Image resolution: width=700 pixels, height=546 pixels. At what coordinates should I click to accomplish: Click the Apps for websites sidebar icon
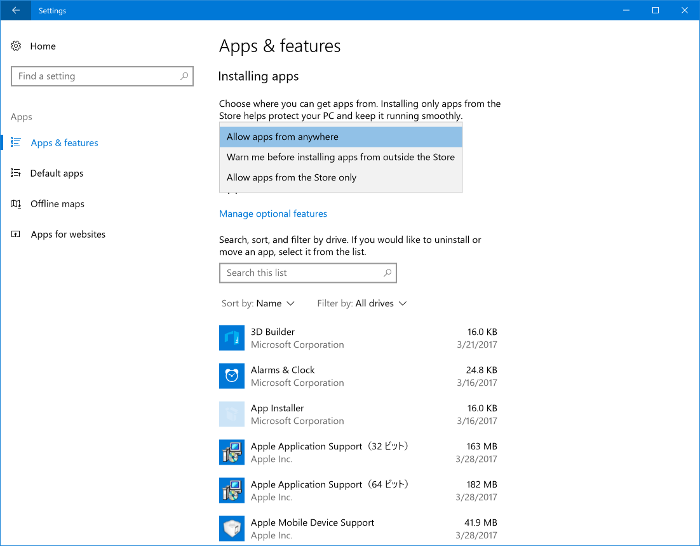tap(16, 234)
